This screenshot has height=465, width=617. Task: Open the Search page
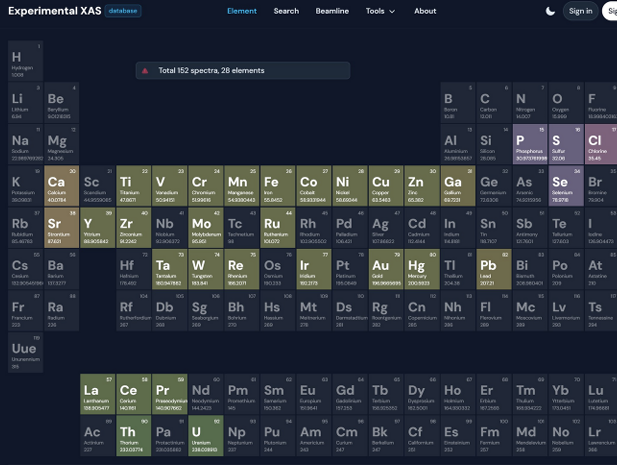[286, 11]
